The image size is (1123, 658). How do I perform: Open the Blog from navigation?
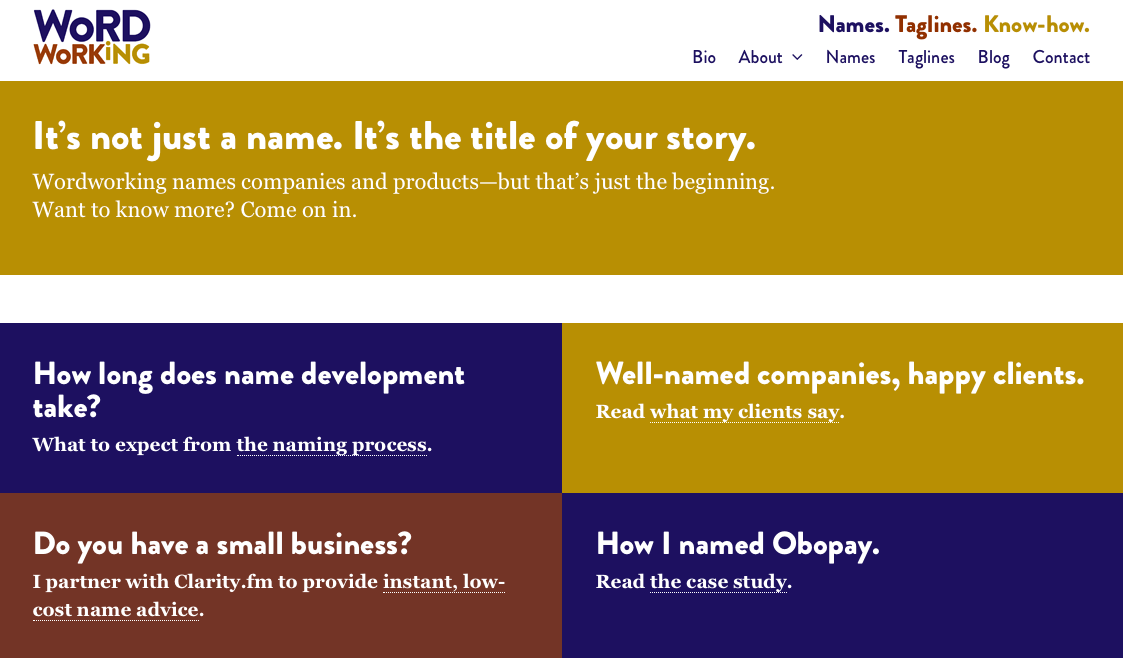tap(993, 57)
